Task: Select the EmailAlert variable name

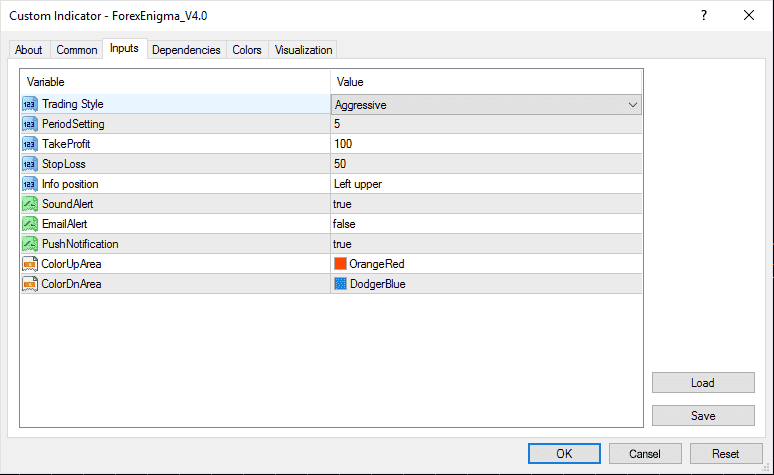Action: click(65, 224)
